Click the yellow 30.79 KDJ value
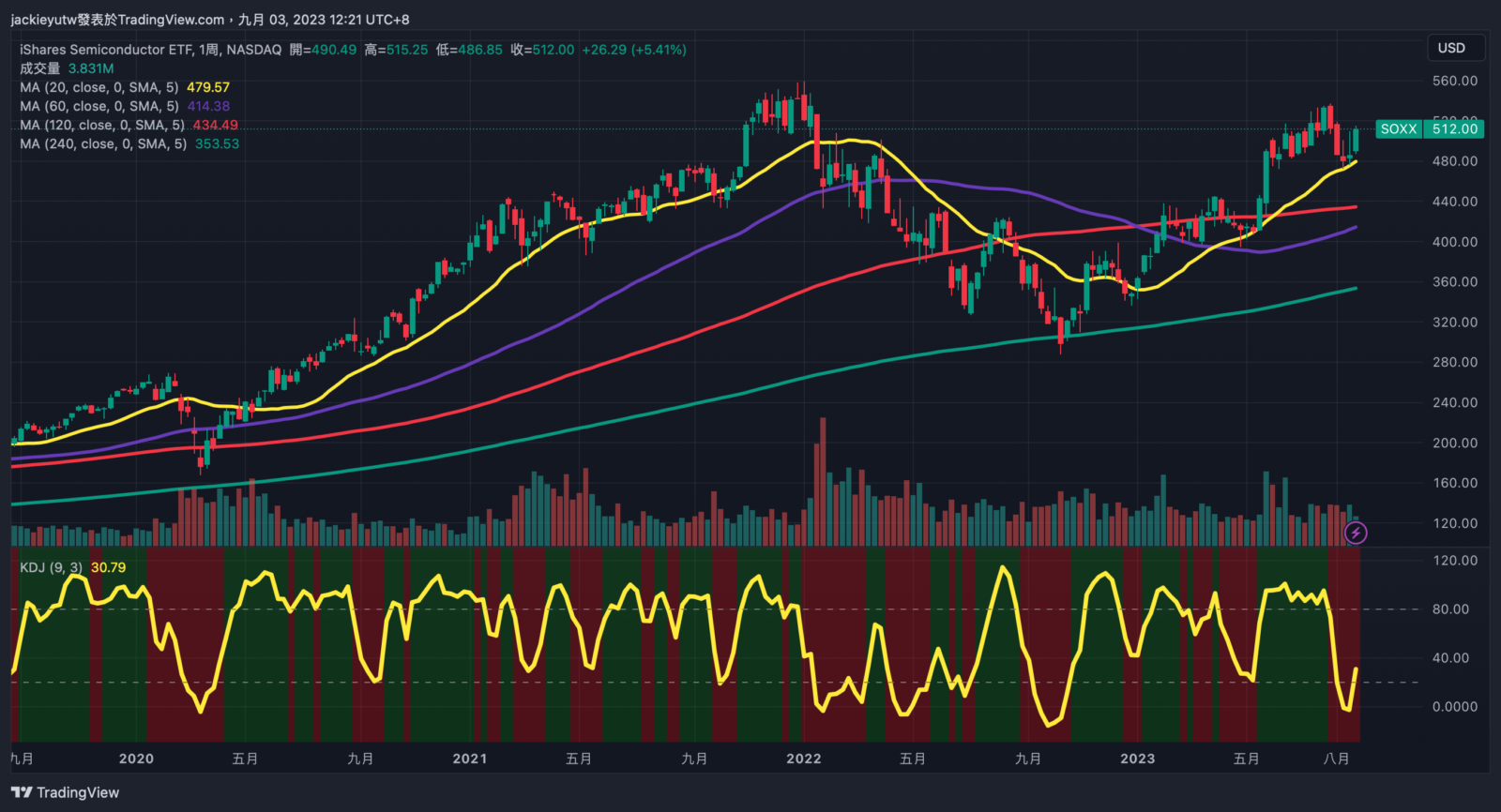Viewport: 1501px width, 812px height. (108, 567)
